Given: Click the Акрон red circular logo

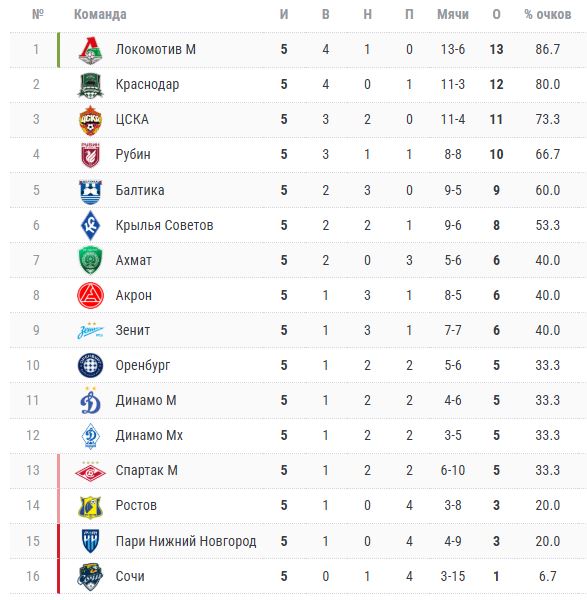Looking at the screenshot, I should pyautogui.click(x=90, y=296).
